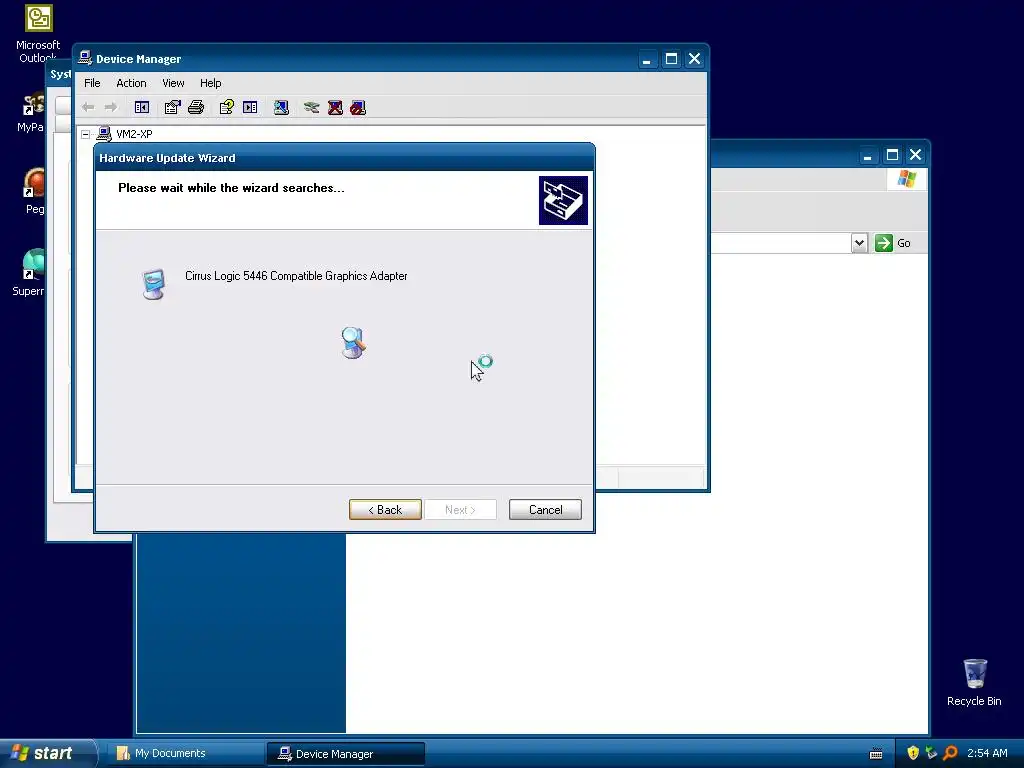This screenshot has width=1024, height=768.
Task: Open the Microsoft Outlook desktop icon
Action: pyautogui.click(x=38, y=33)
